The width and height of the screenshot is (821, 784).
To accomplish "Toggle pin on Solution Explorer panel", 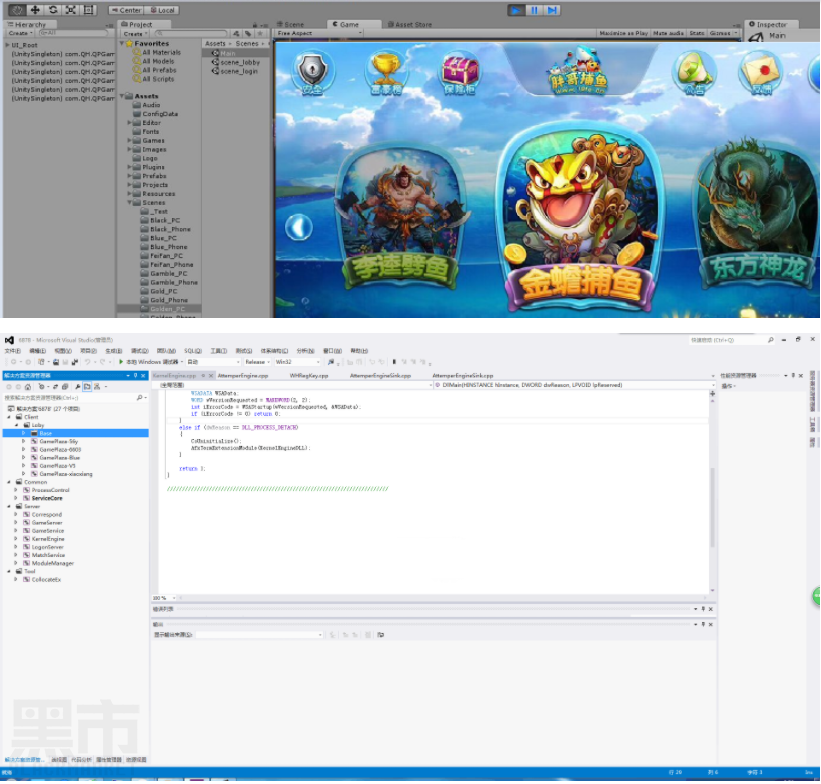I will 135,376.
